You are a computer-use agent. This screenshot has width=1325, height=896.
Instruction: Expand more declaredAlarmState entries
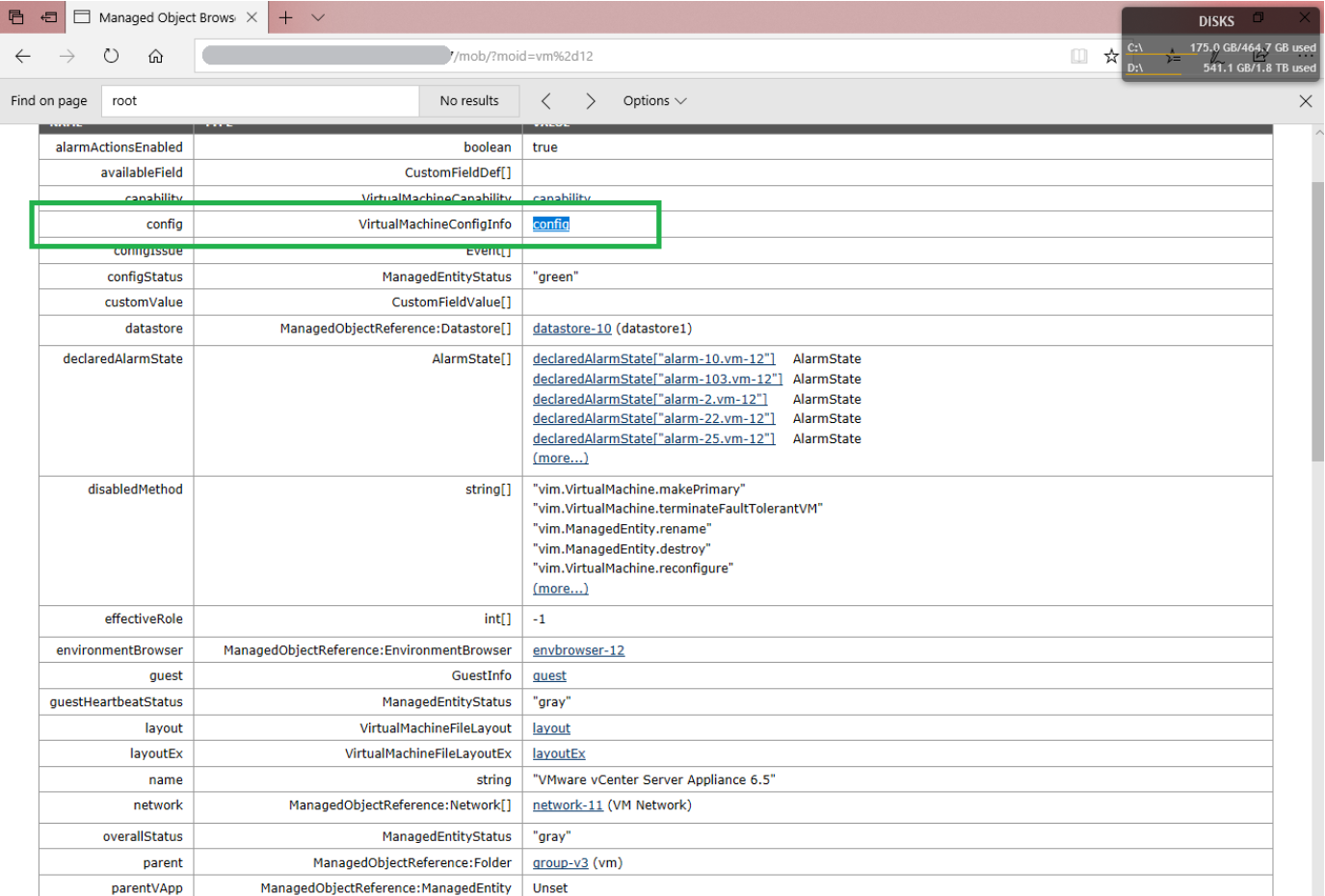coord(560,459)
